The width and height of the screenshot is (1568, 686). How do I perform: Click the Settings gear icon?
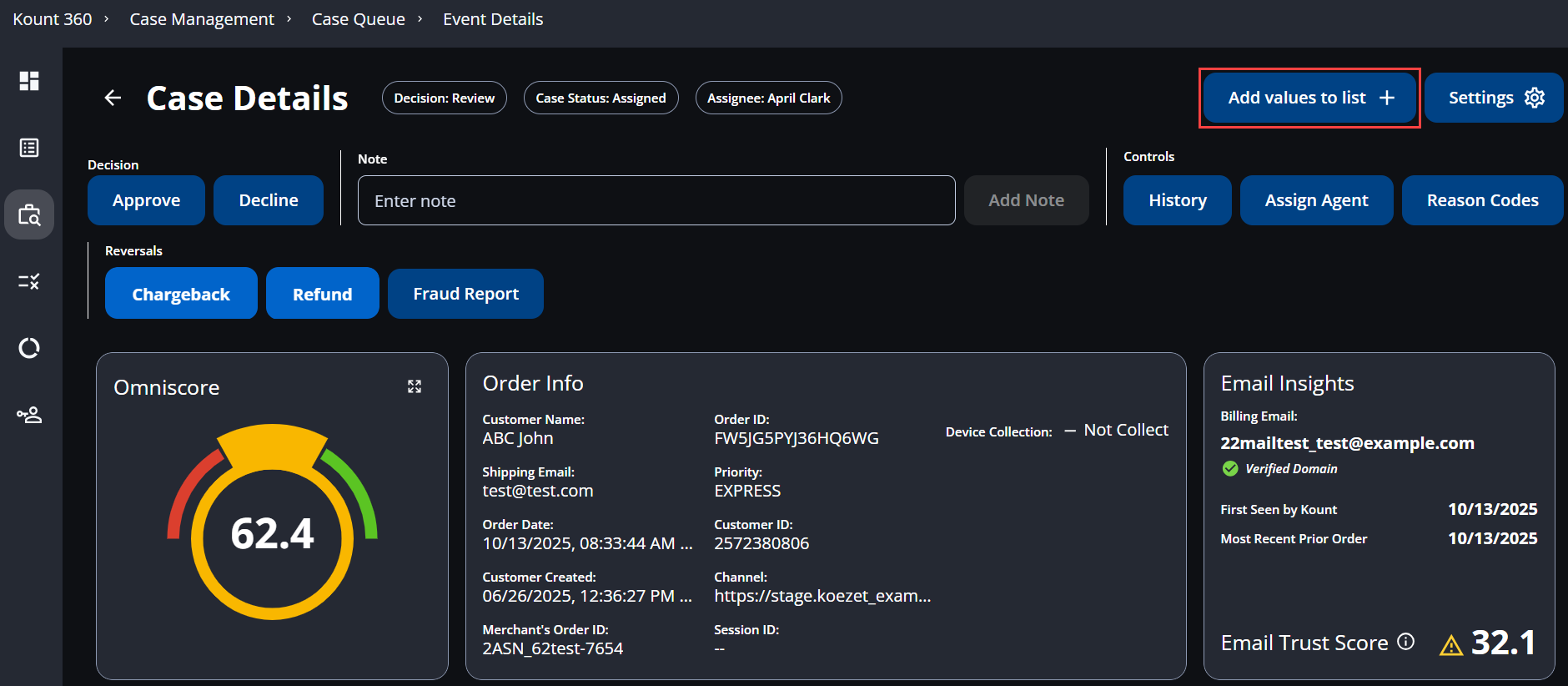[x=1535, y=98]
